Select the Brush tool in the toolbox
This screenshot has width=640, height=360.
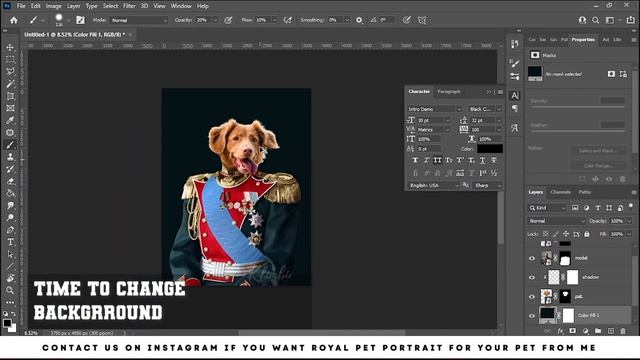tap(10, 144)
